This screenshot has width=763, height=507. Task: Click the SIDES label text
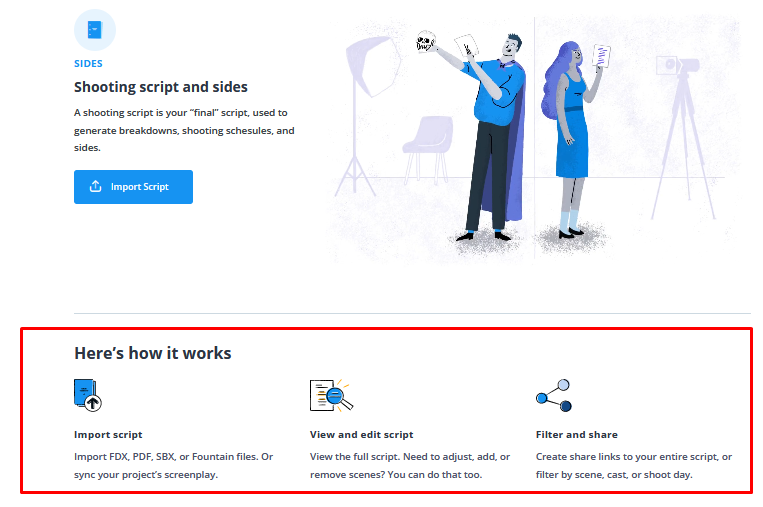(x=88, y=64)
